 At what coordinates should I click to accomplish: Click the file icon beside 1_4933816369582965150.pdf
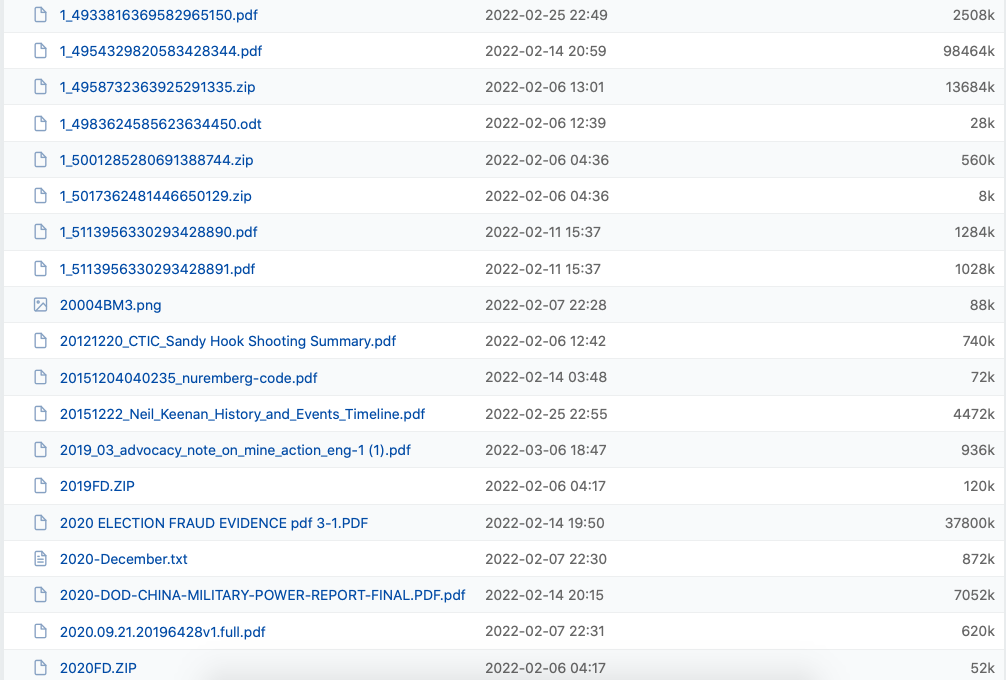click(40, 15)
